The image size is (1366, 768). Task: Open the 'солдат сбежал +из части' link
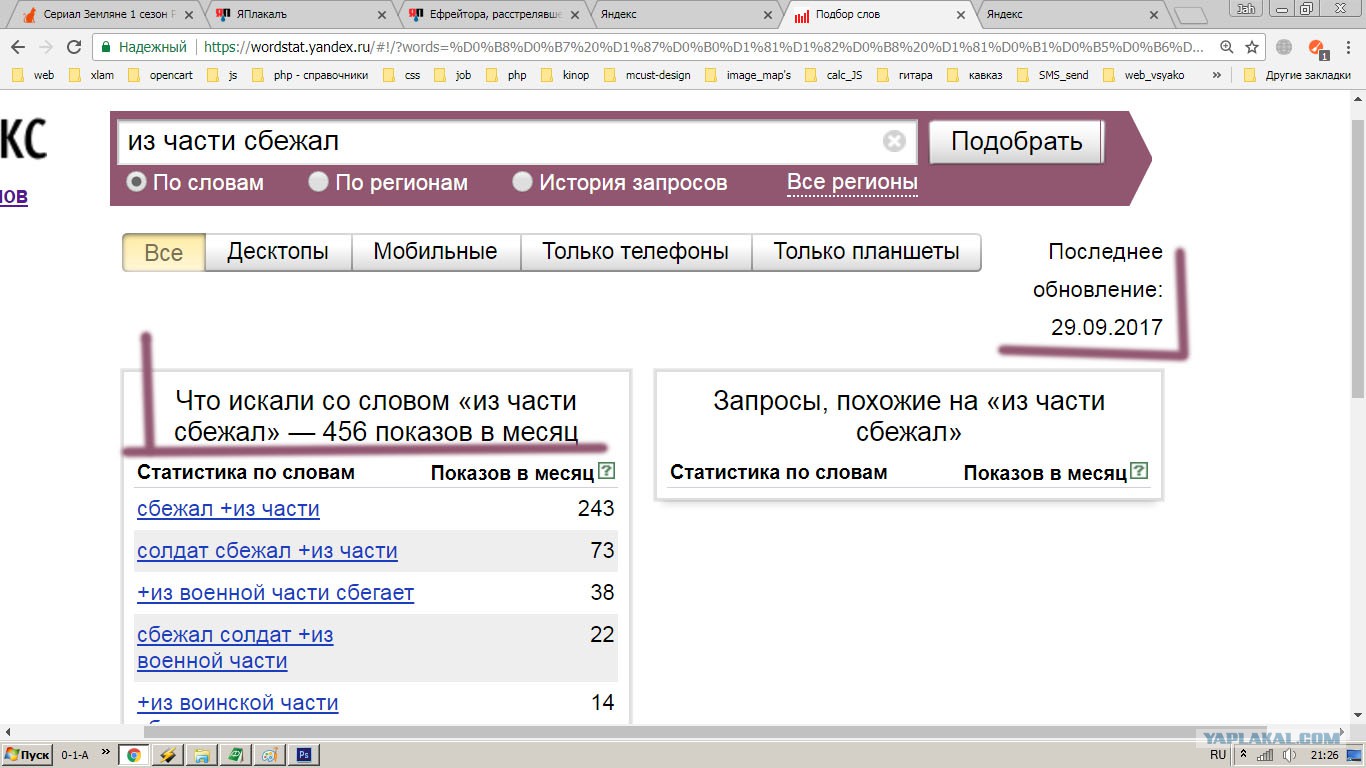[267, 551]
